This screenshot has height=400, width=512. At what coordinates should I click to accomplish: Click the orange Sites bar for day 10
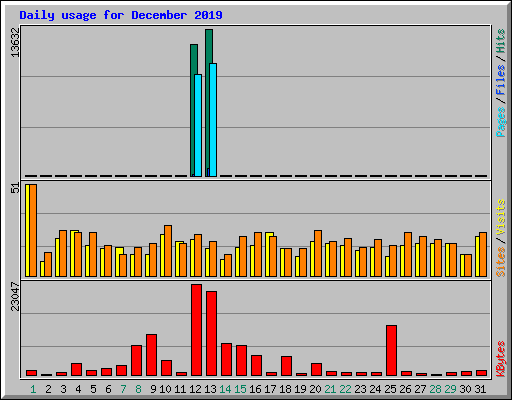click(x=168, y=251)
